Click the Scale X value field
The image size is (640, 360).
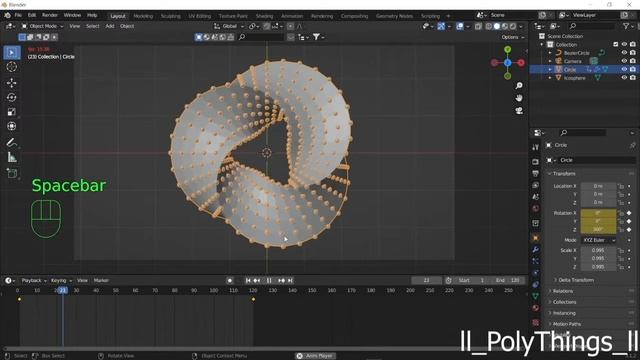pos(598,250)
